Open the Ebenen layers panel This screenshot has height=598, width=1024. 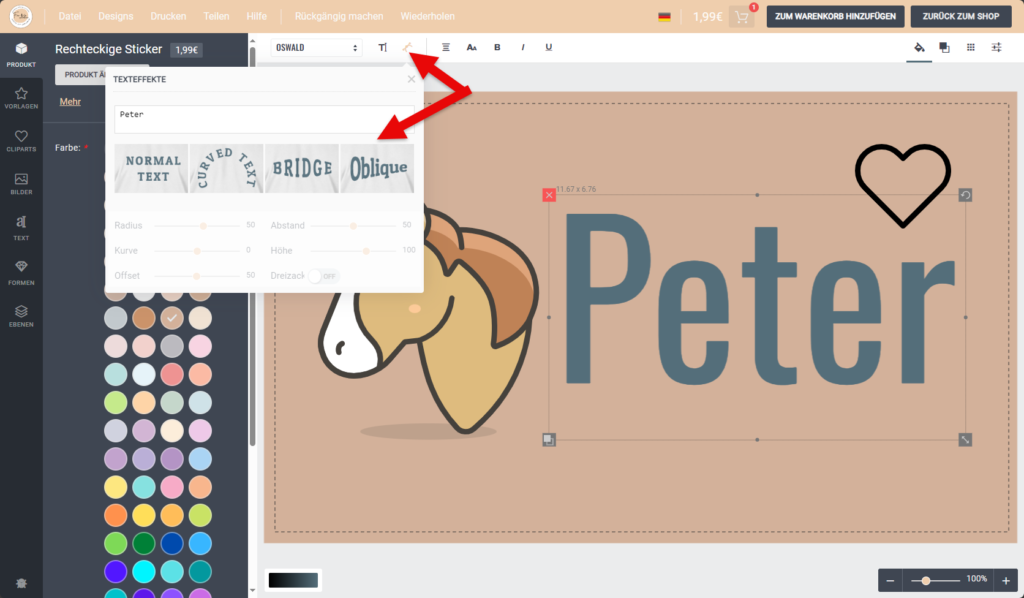[21, 315]
